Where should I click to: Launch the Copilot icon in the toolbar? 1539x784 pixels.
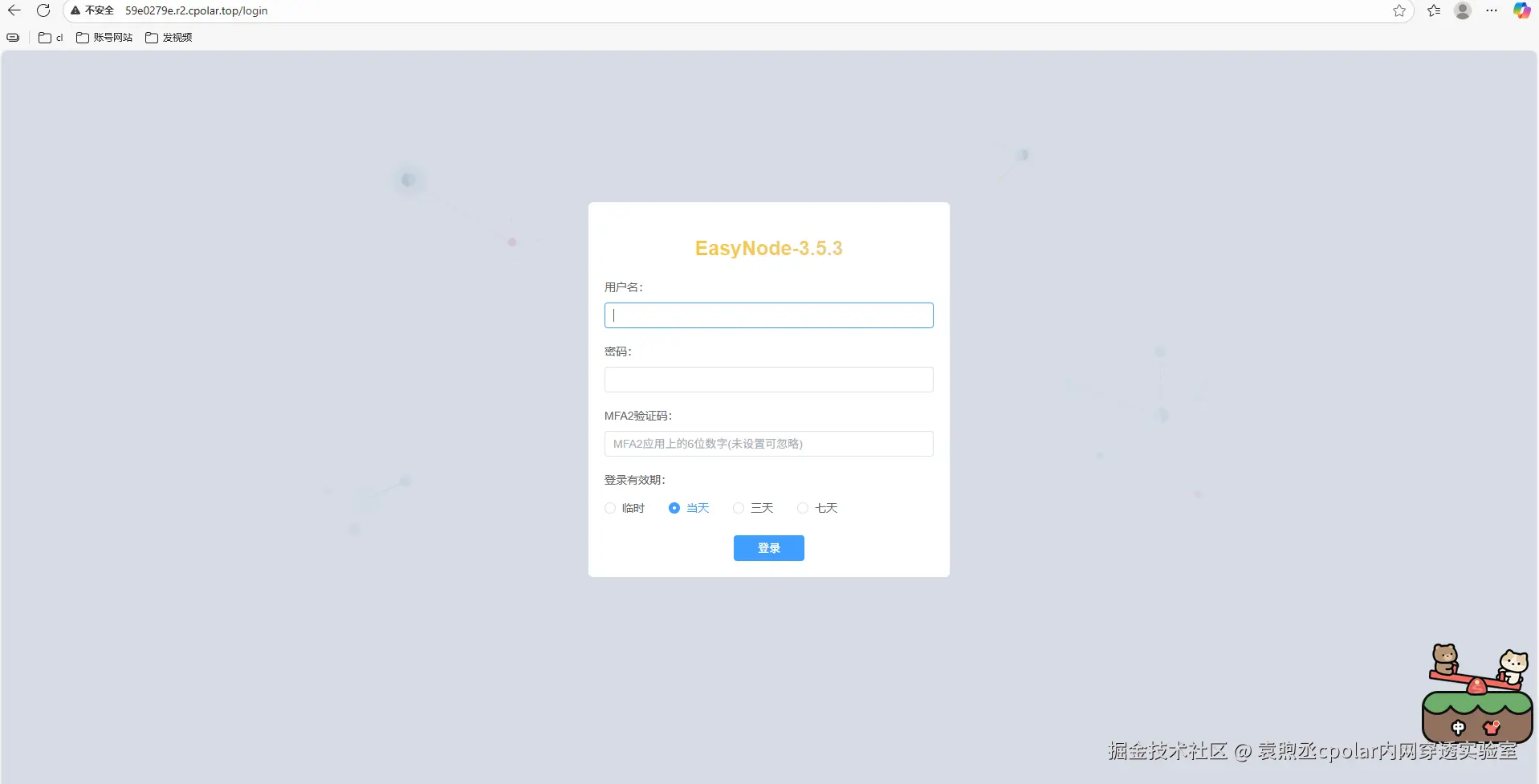(1521, 10)
